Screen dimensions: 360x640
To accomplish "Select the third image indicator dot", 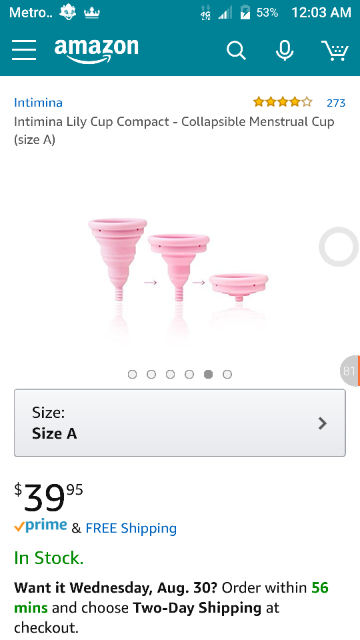I will pyautogui.click(x=170, y=374).
